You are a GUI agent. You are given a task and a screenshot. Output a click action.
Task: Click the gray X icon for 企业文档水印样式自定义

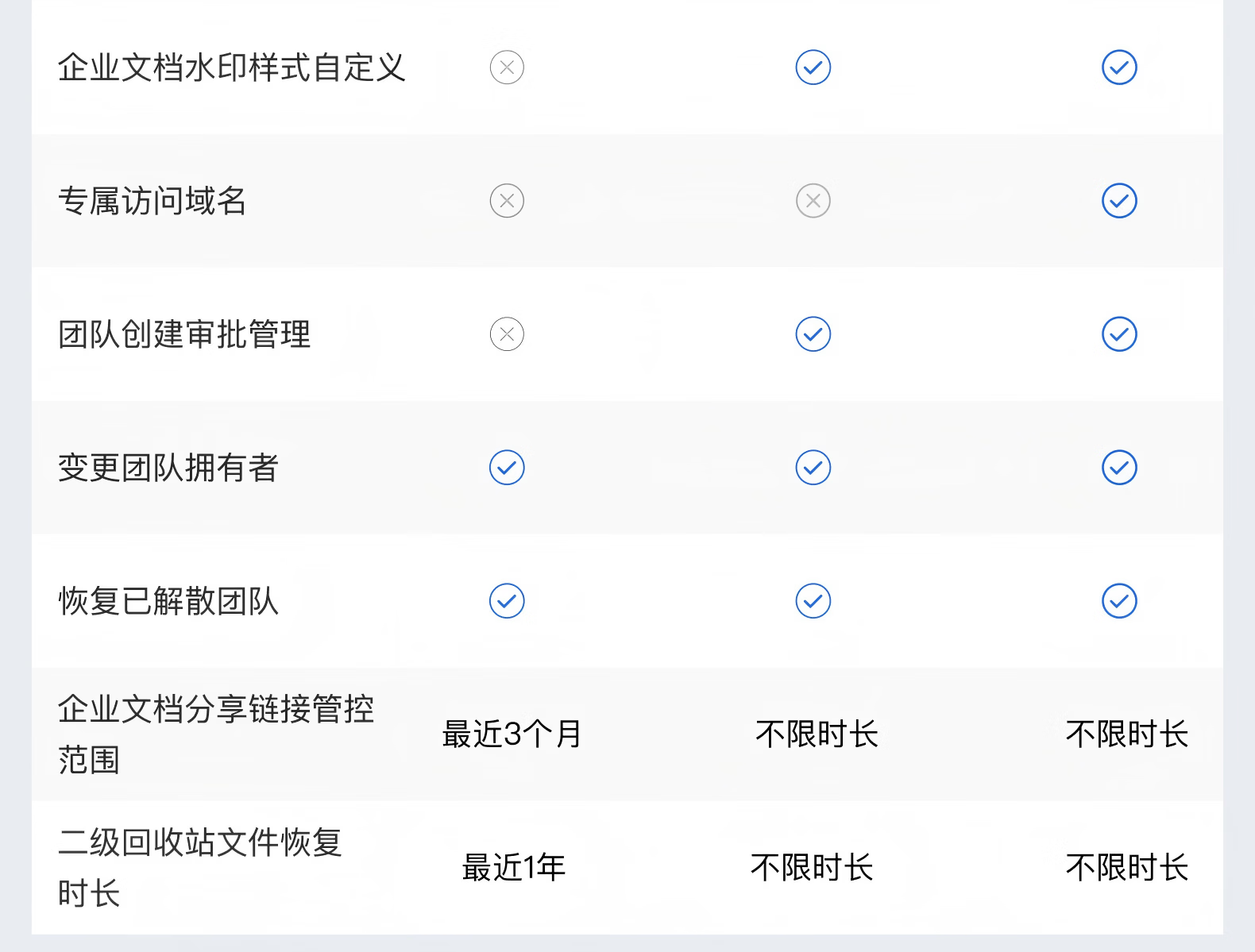[x=507, y=67]
